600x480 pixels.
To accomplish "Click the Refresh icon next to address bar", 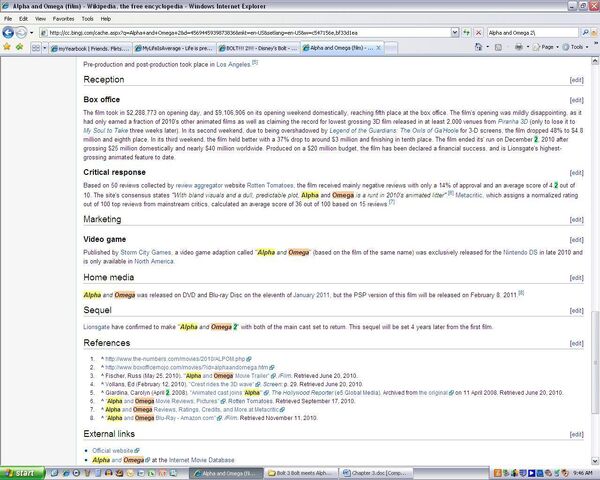I will pyautogui.click(x=466, y=33).
